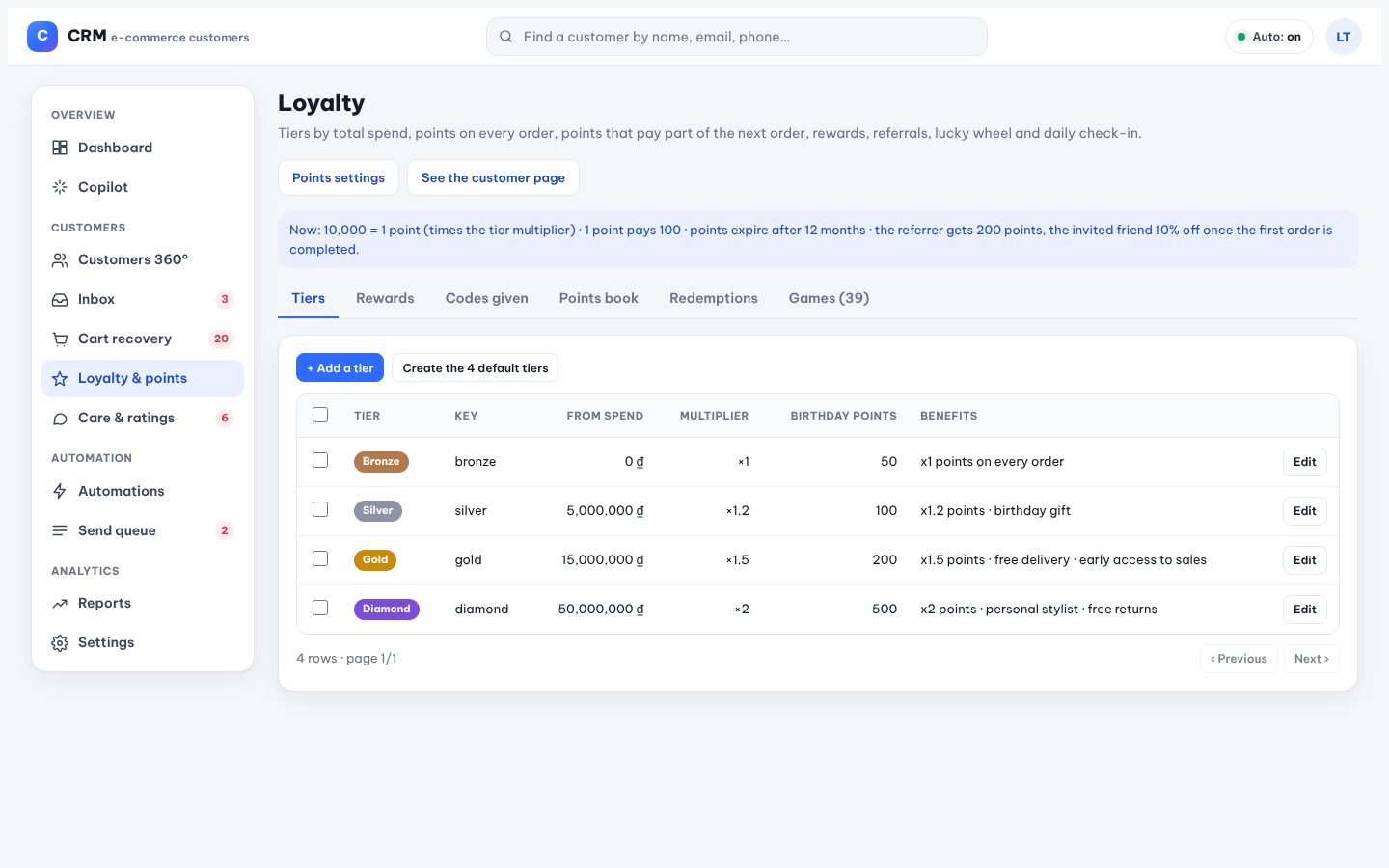Click the CRM logo icon
The height and width of the screenshot is (868, 1389).
(42, 37)
